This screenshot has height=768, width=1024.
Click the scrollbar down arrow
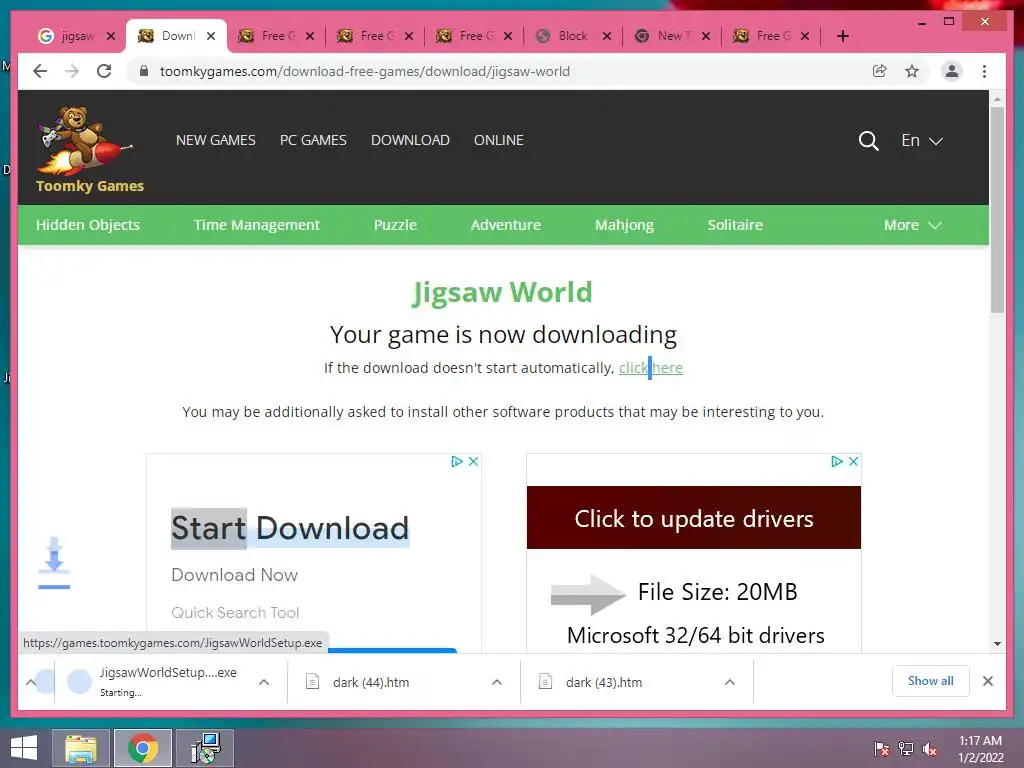point(997,644)
